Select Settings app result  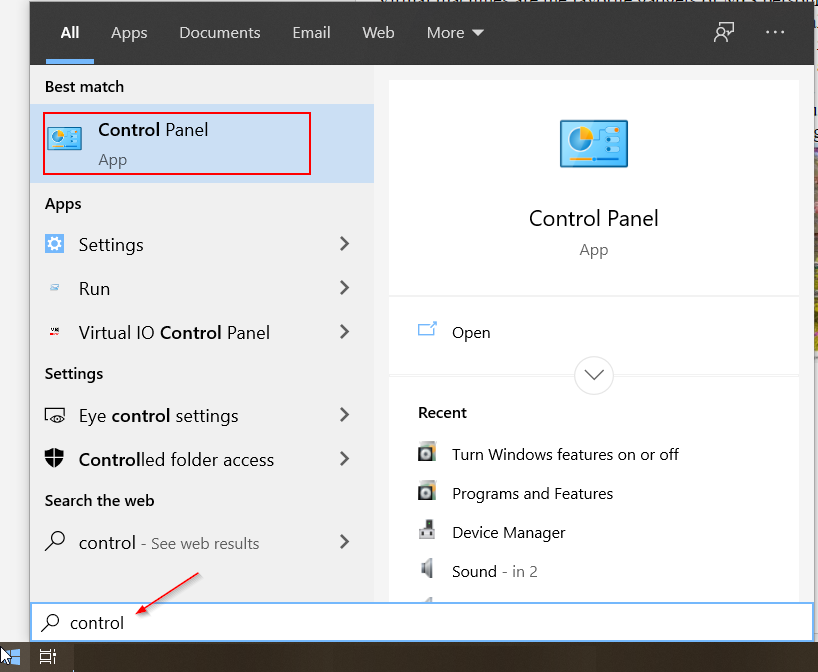(202, 244)
